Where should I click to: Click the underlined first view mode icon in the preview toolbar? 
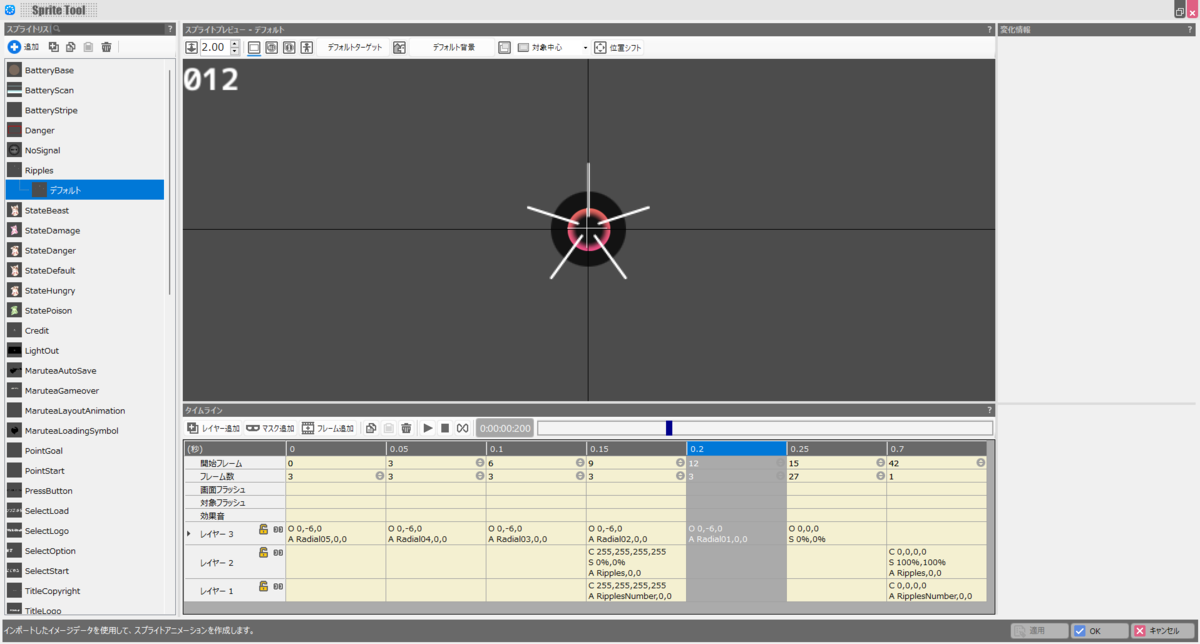tap(254, 47)
